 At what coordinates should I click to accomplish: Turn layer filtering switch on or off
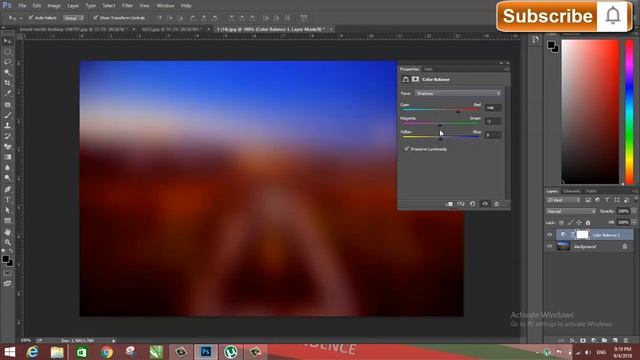(636, 200)
